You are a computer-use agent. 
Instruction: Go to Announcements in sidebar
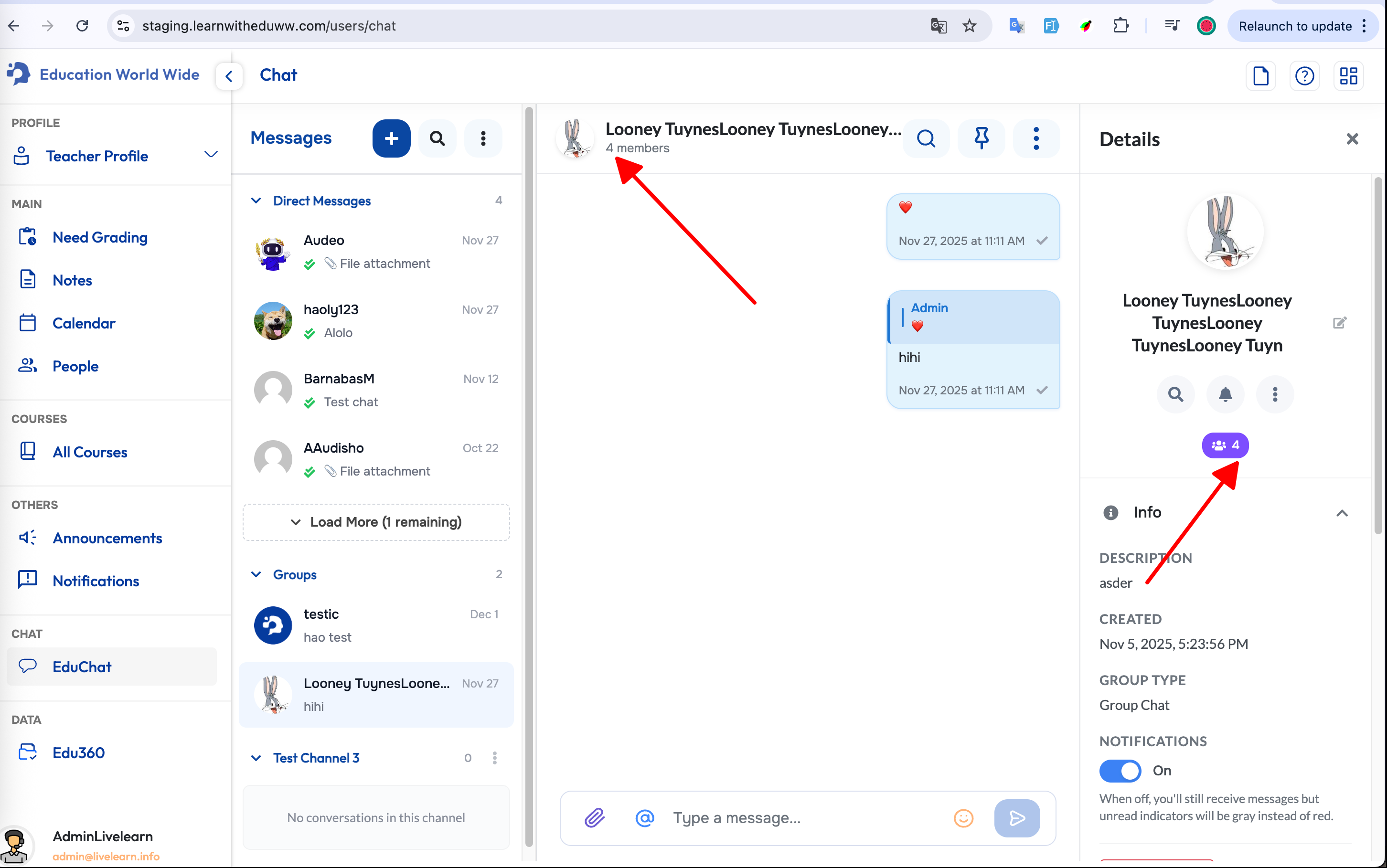[107, 538]
